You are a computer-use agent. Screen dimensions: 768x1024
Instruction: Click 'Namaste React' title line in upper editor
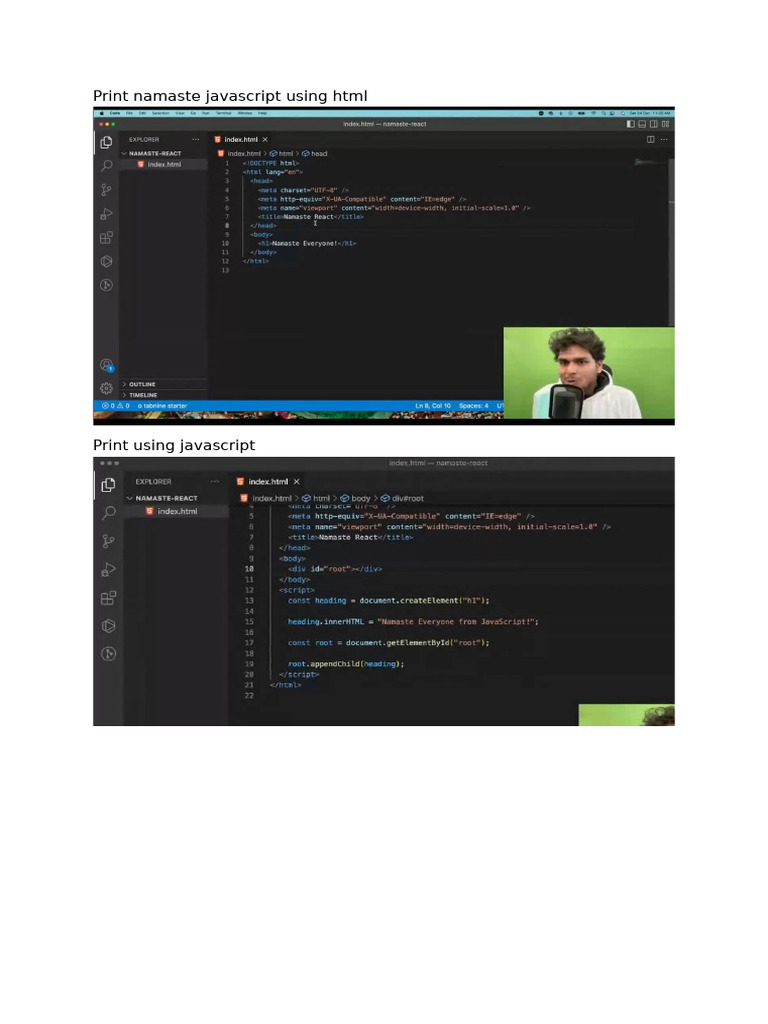click(311, 216)
